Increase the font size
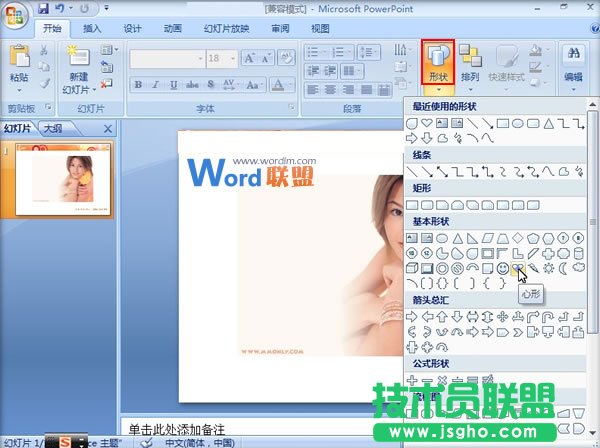600x448 pixels. [249, 58]
